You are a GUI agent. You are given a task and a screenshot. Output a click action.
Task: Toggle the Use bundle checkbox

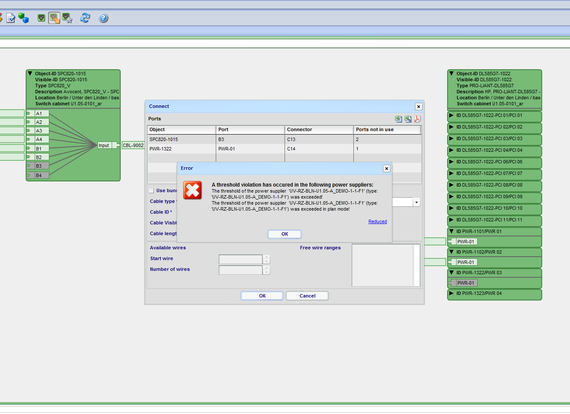[x=151, y=191]
